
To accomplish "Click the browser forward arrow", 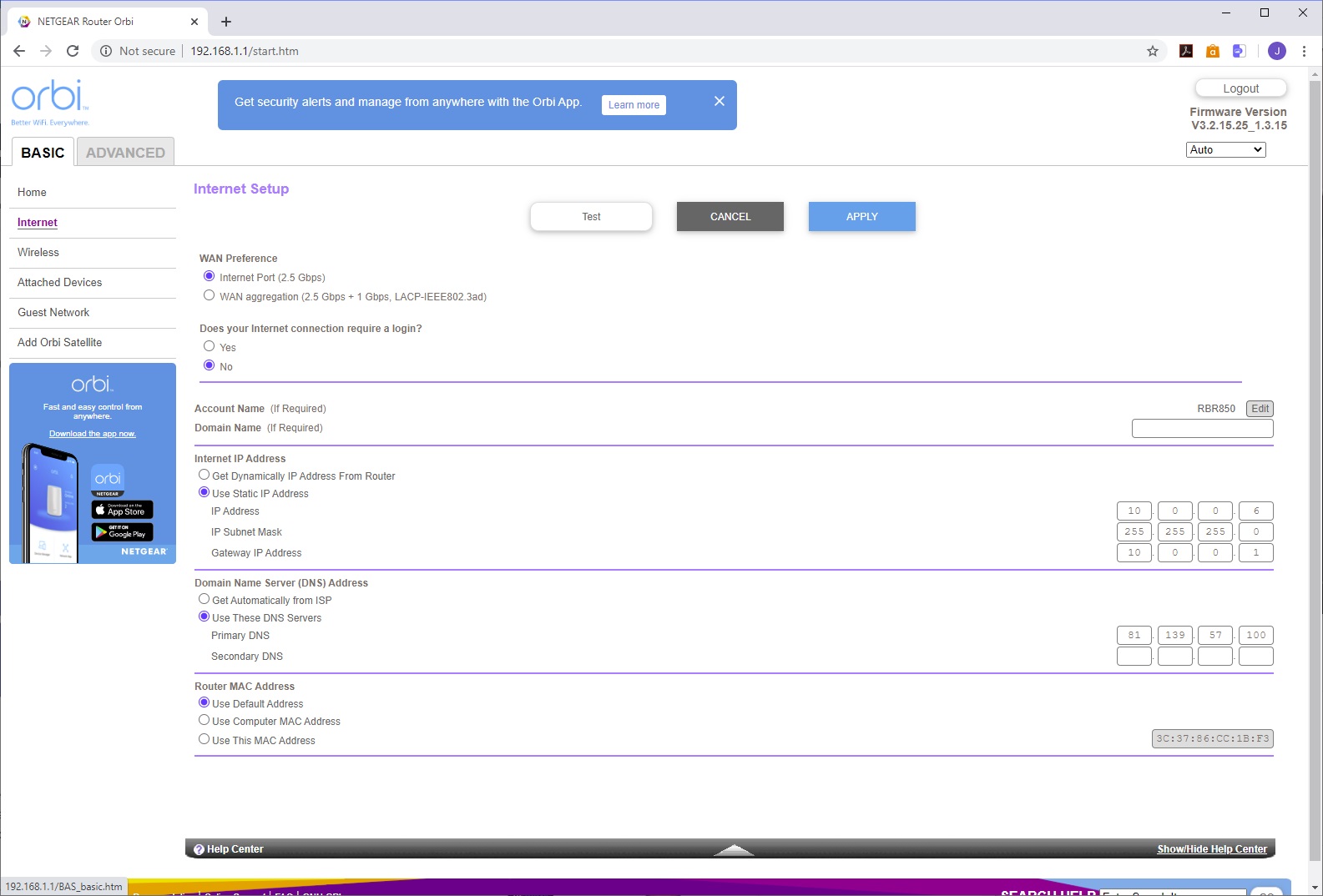I will pos(46,51).
